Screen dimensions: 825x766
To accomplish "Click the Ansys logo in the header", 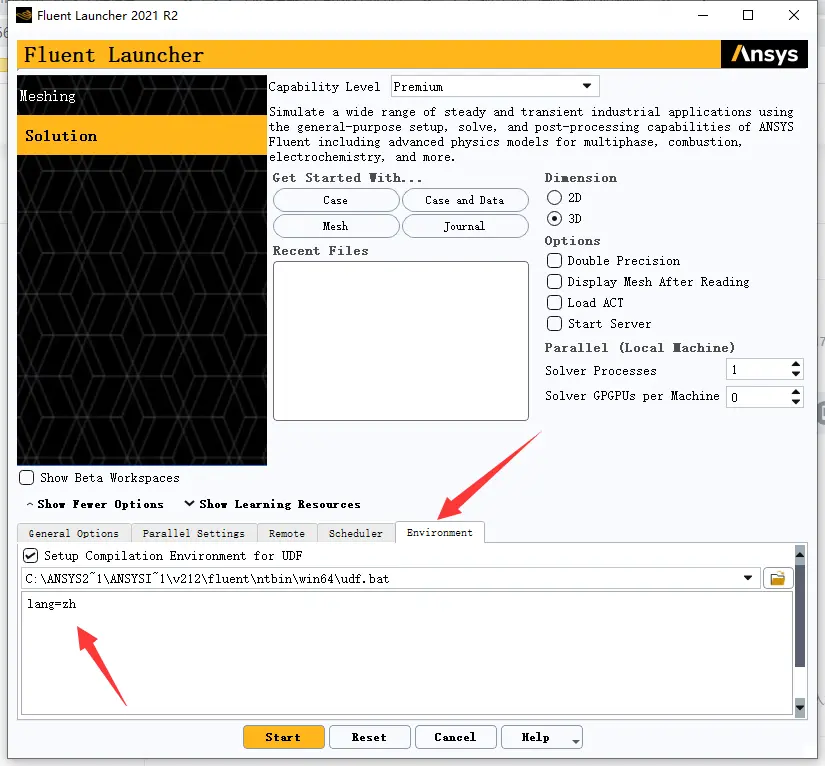I will point(764,54).
